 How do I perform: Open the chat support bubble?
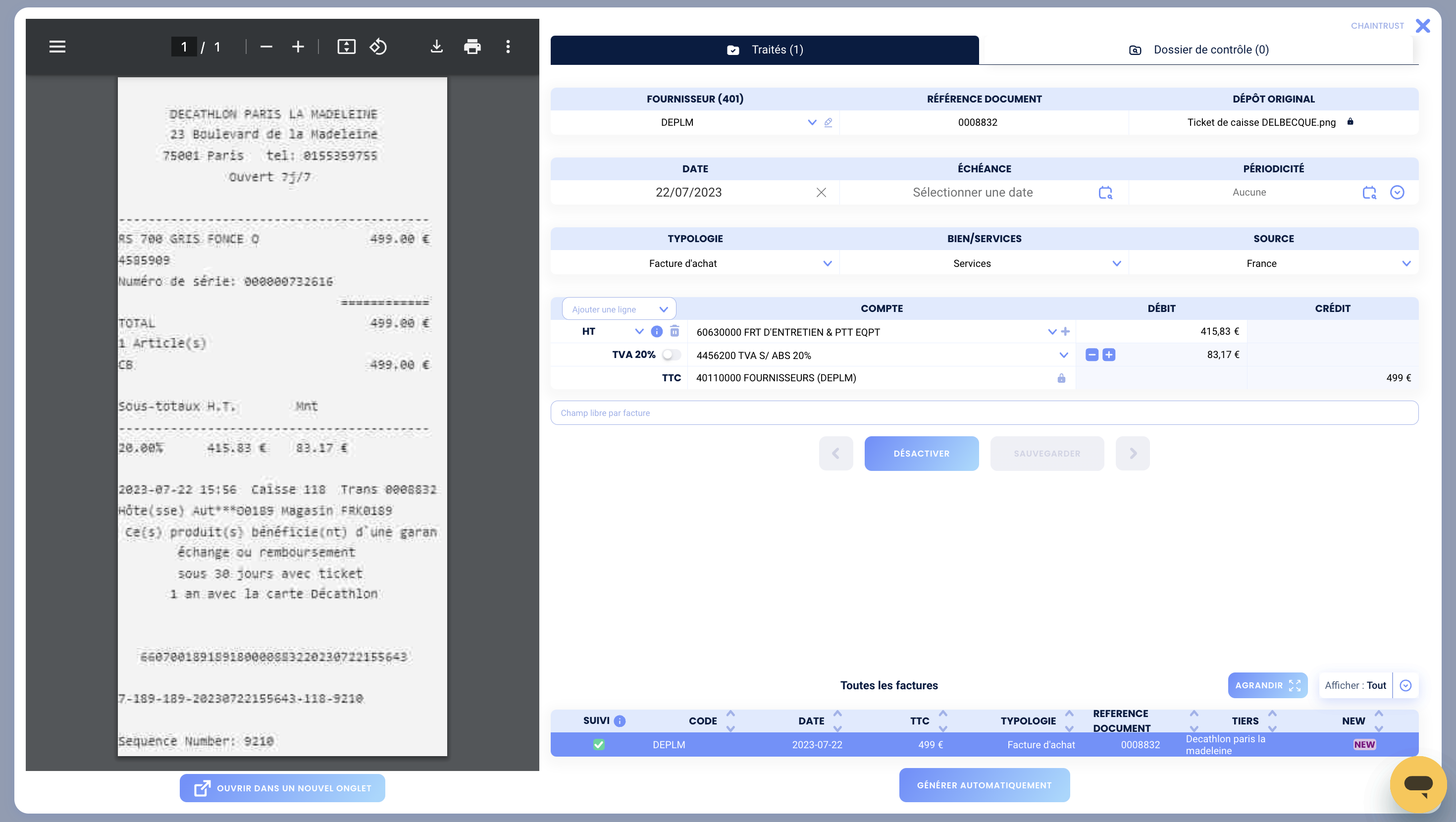coord(1418,784)
